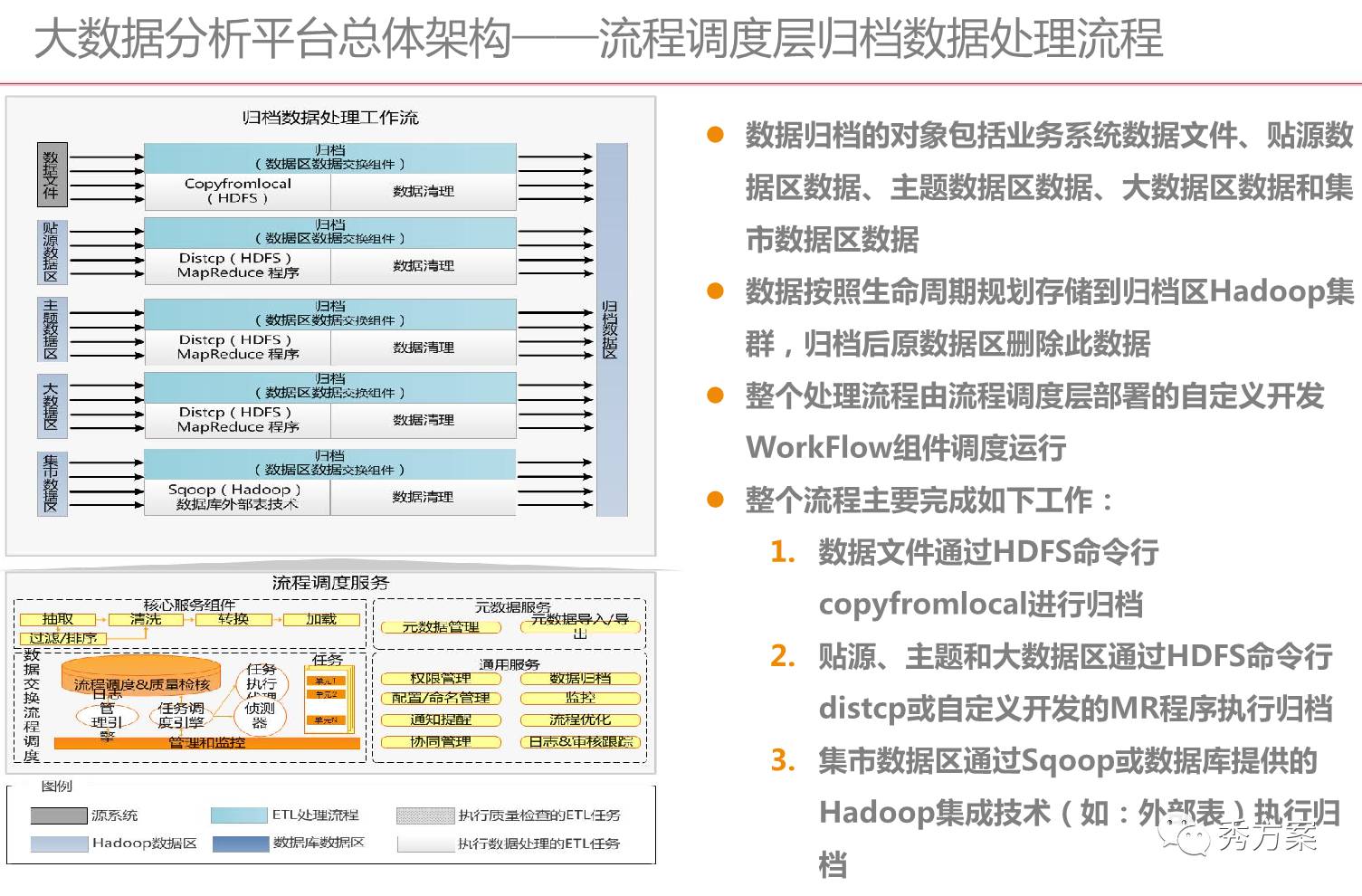Image resolution: width=1362 pixels, height=896 pixels.
Task: Select the 数据归档 service box
Action: (580, 678)
